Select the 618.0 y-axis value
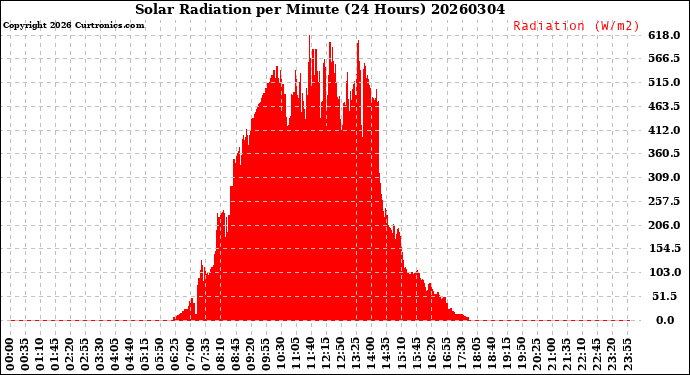The height and width of the screenshot is (375, 690). tap(664, 35)
